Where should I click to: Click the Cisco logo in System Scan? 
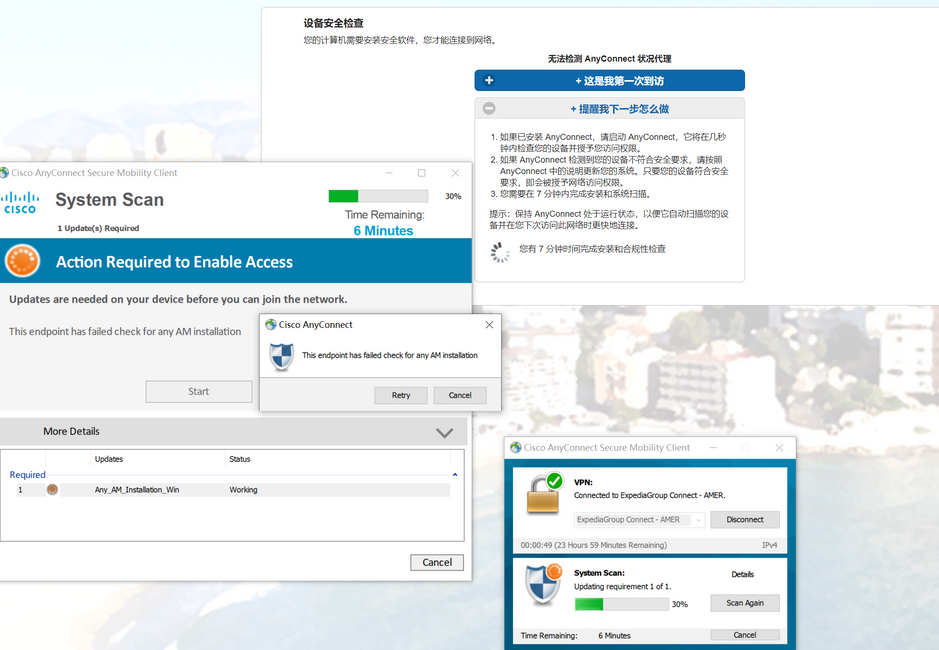[x=20, y=202]
